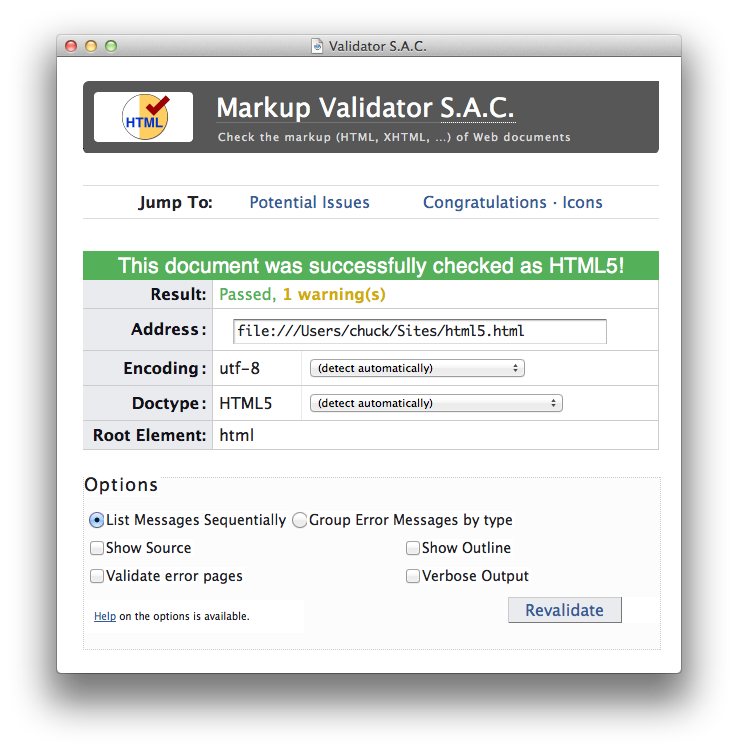Click the Markup Validator S.A.C. heading
The image size is (738, 752).
pos(365,107)
